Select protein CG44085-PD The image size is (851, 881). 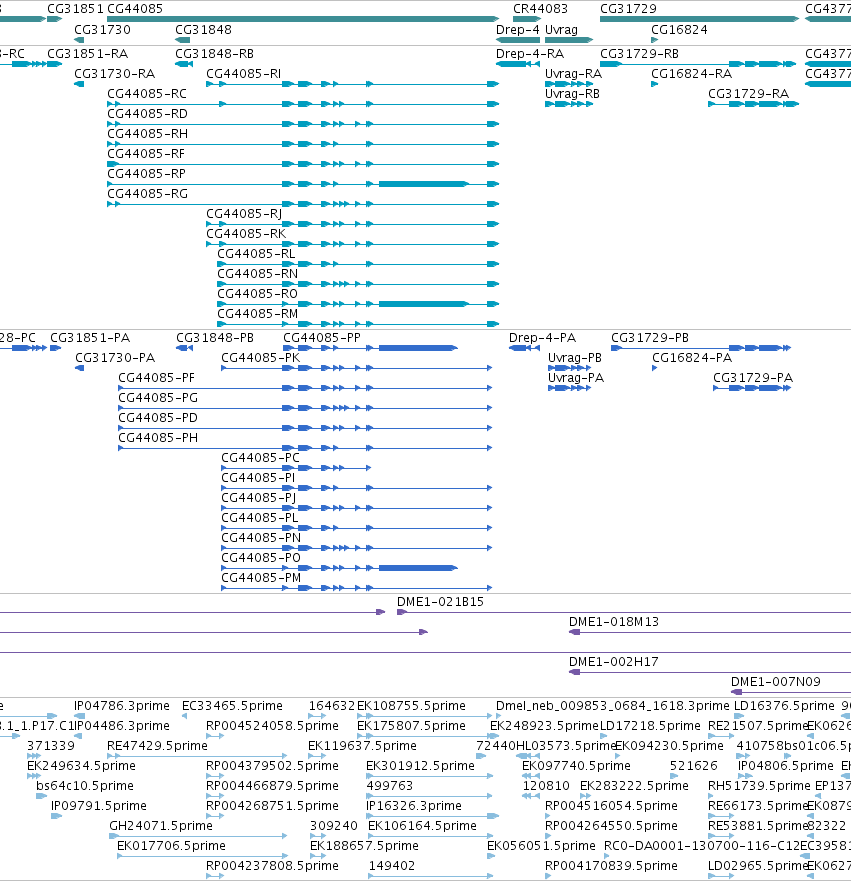158,418
